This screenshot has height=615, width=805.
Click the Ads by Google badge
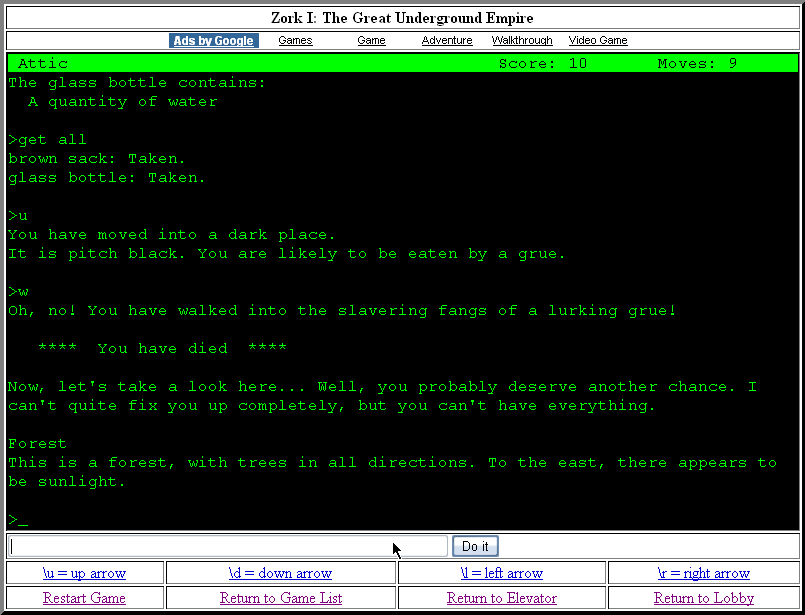[x=213, y=40]
